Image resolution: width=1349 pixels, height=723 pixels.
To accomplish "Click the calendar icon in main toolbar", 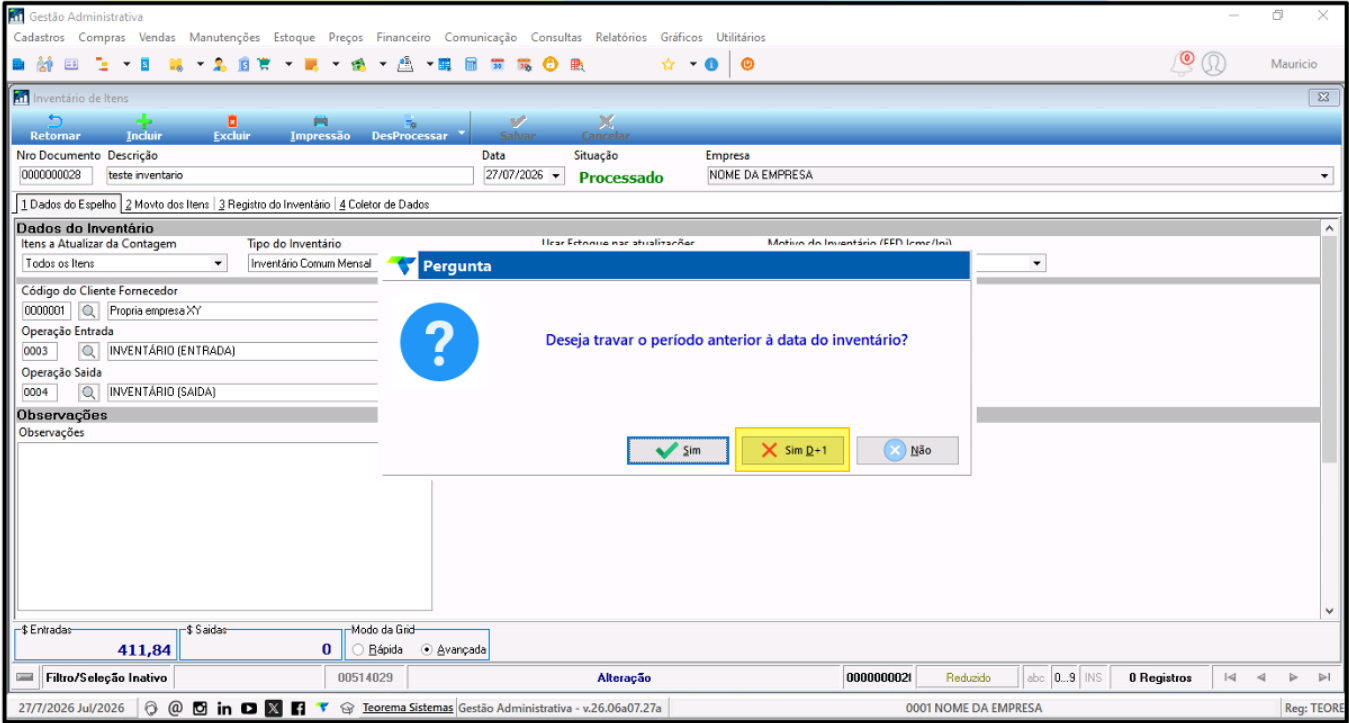I will [x=497, y=64].
